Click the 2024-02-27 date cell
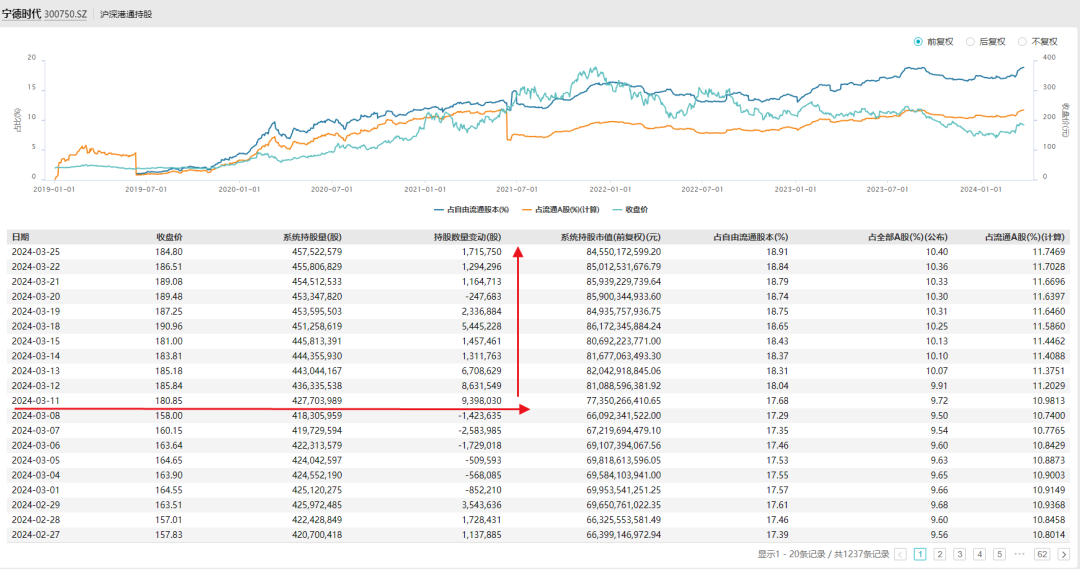Screen dimensions: 1080x569 (36, 535)
